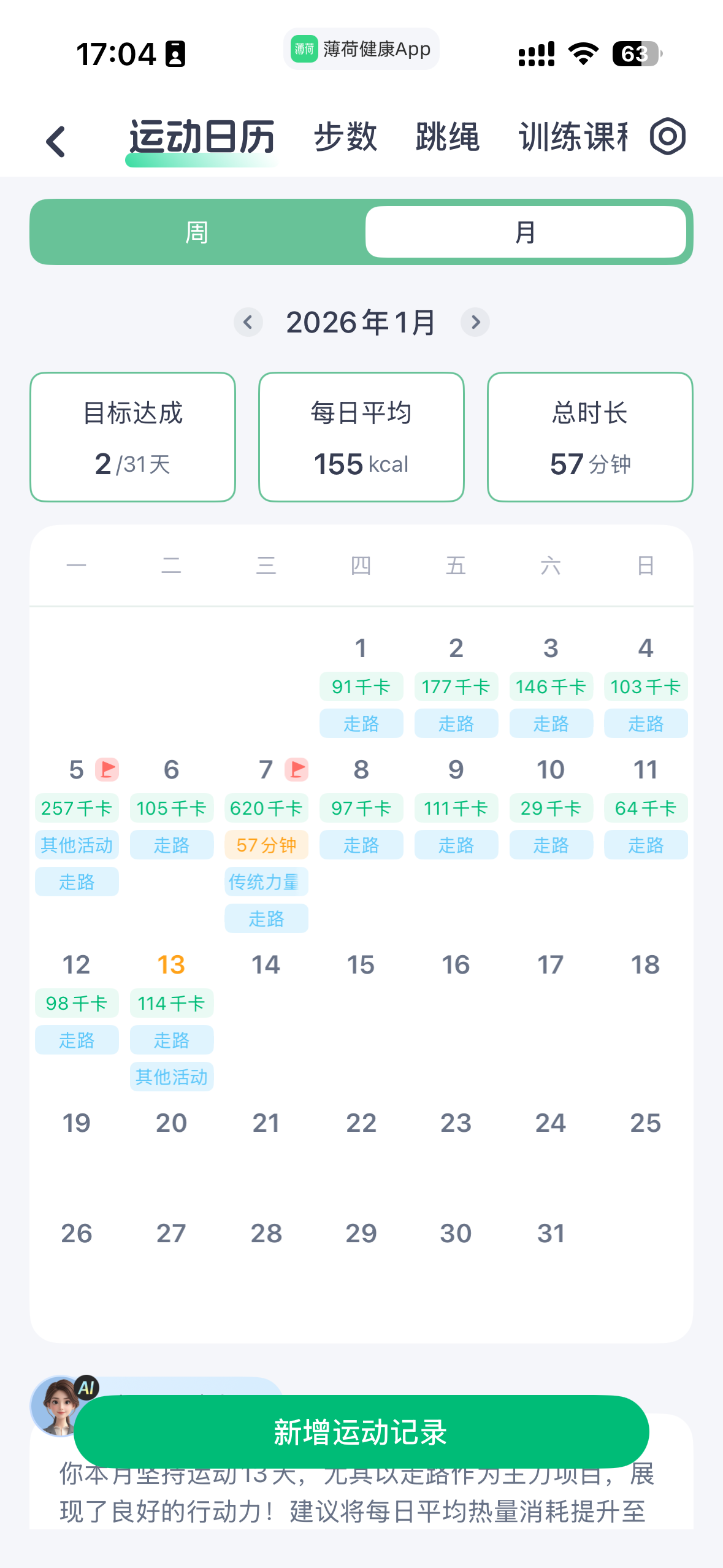
Task: Open the AI assistant avatar
Action: tap(60, 1405)
